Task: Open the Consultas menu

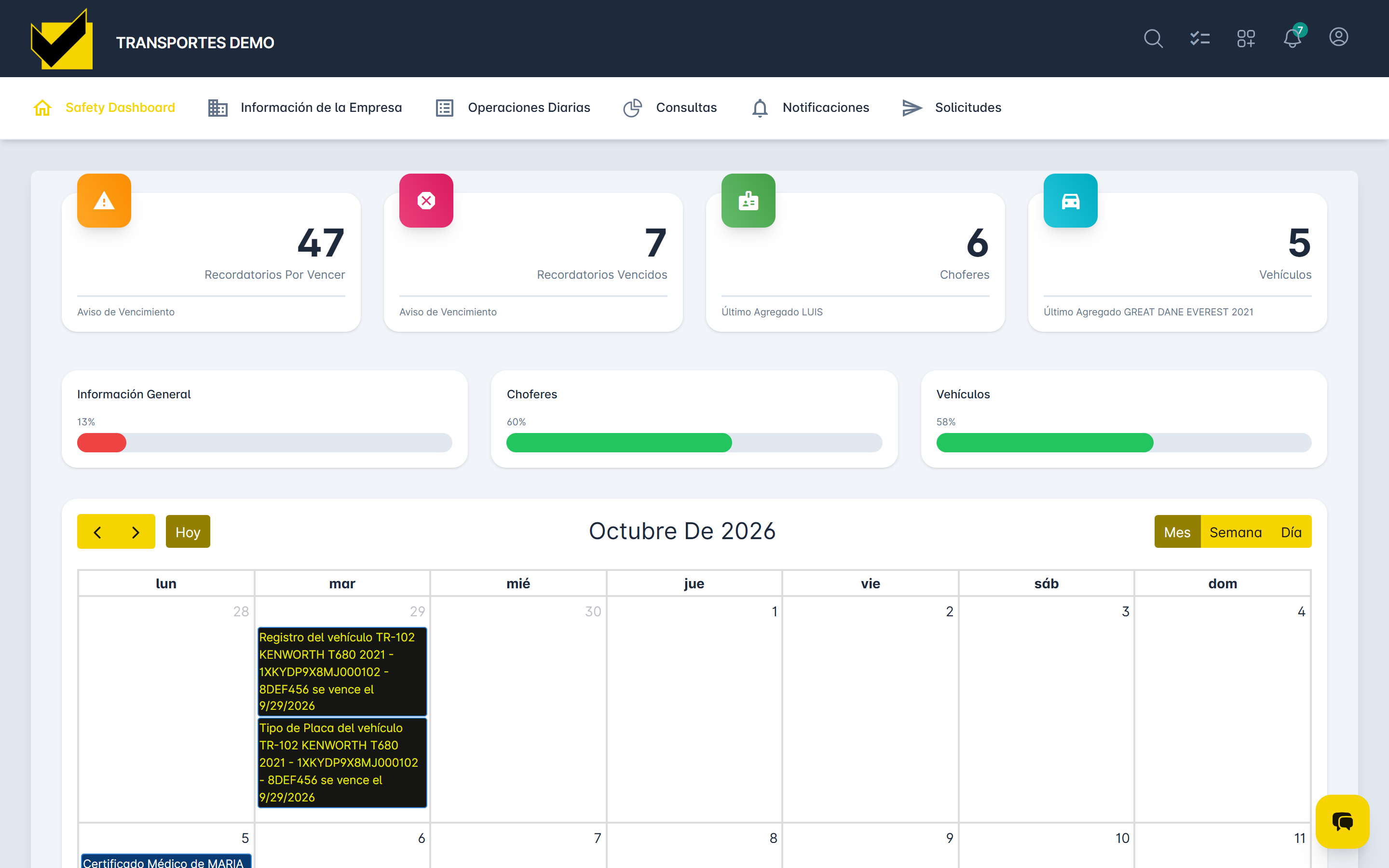Action: (686, 108)
